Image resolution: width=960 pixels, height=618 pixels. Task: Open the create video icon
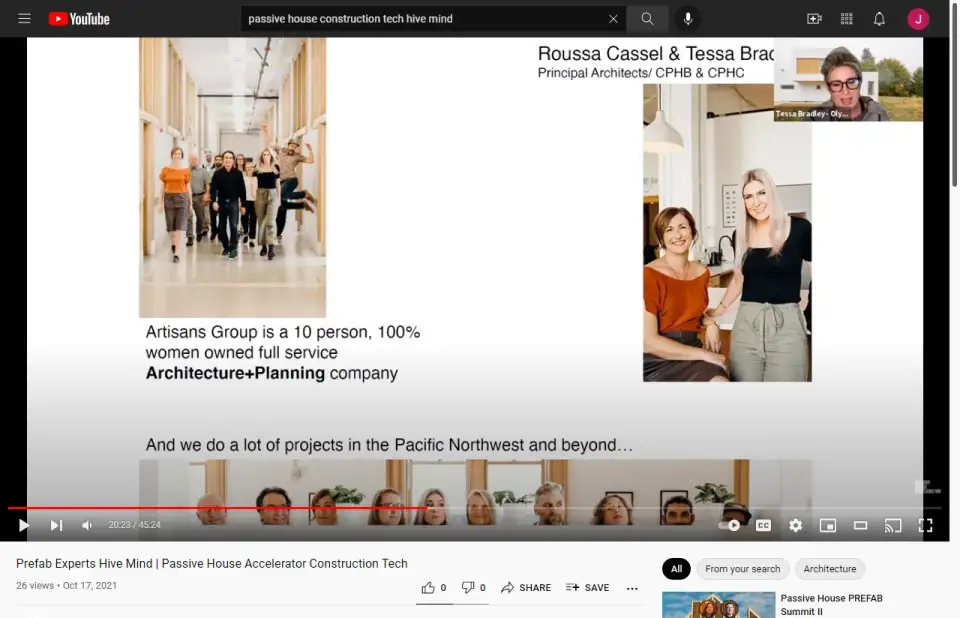point(814,19)
